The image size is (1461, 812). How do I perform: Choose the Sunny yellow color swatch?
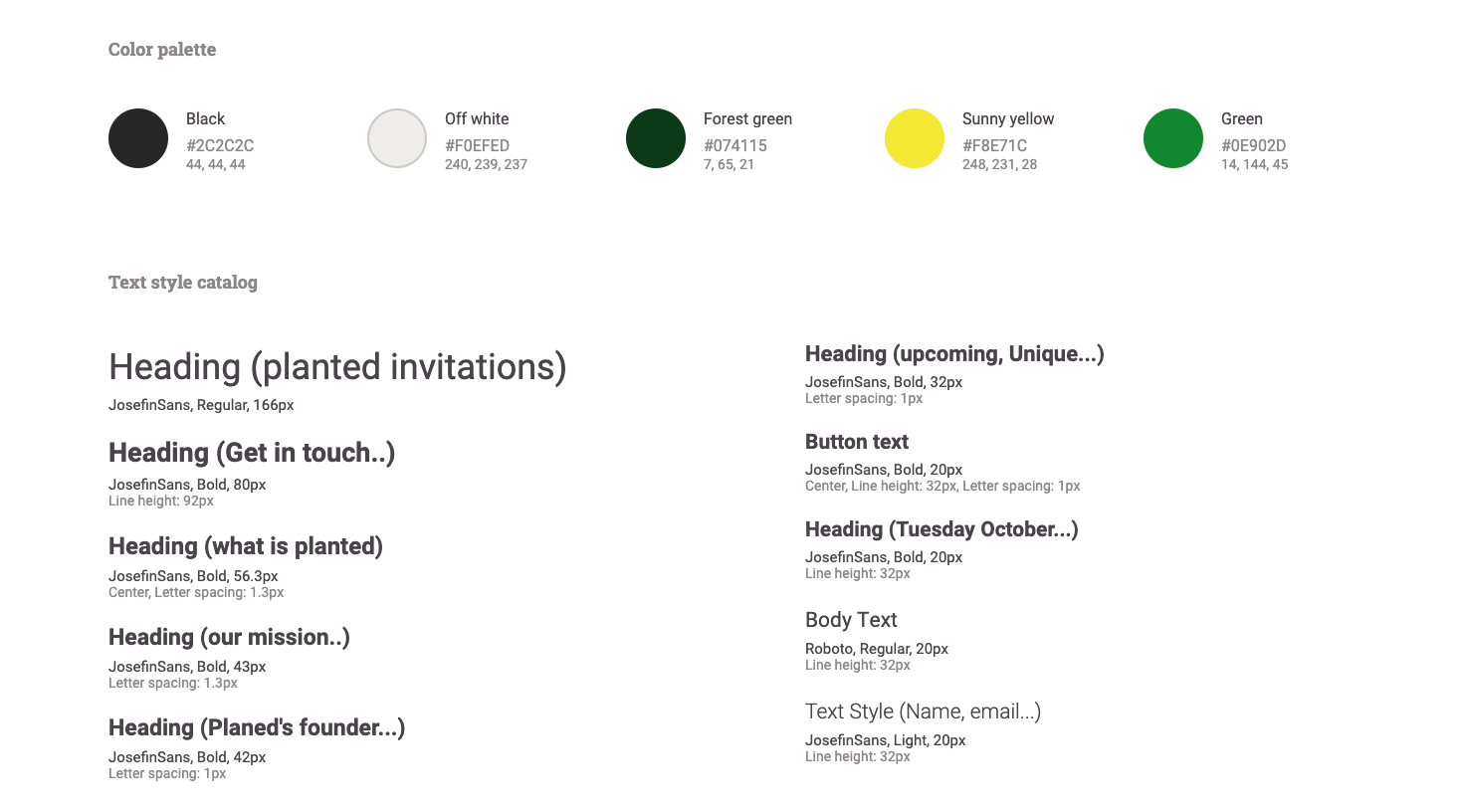tap(915, 138)
